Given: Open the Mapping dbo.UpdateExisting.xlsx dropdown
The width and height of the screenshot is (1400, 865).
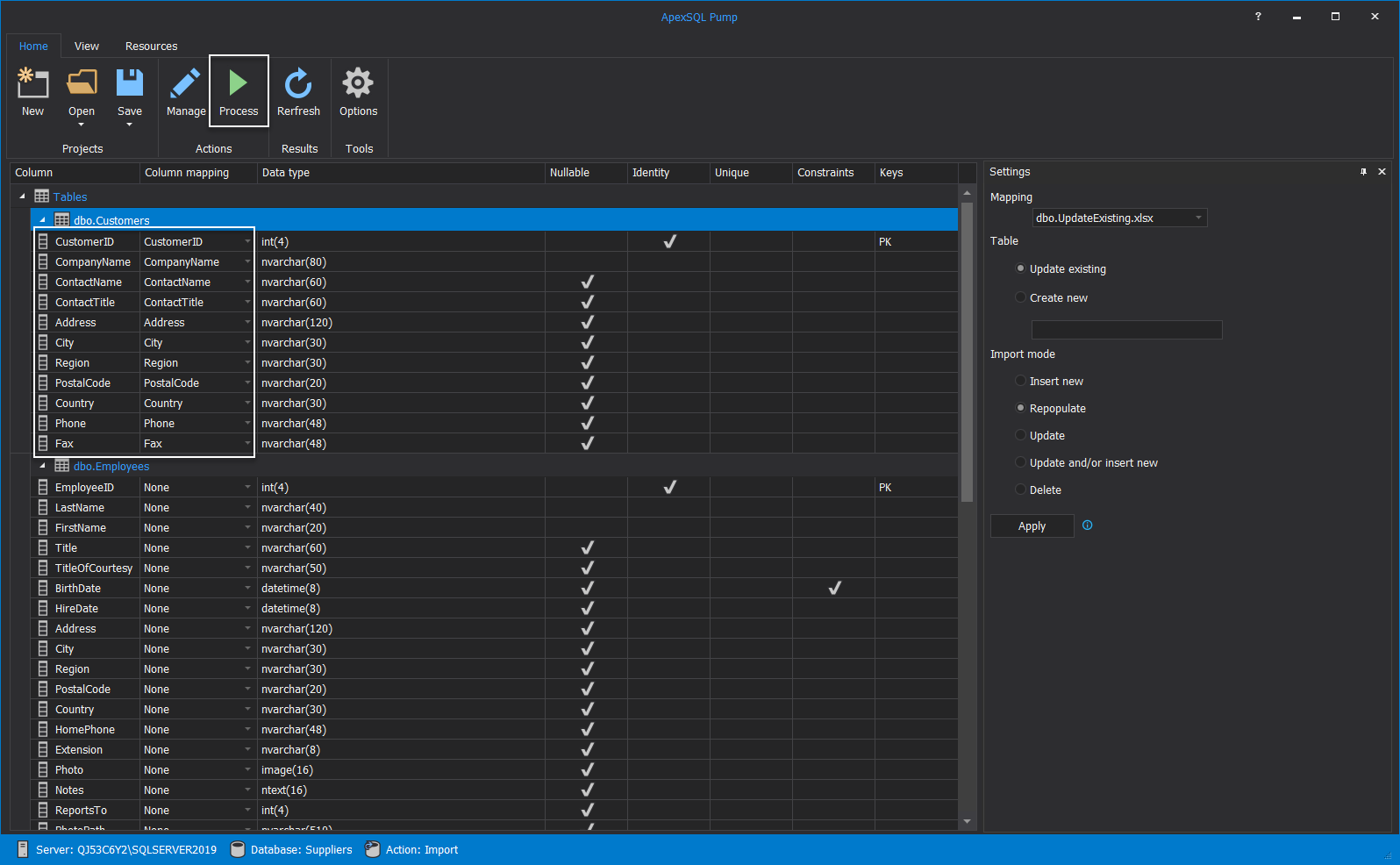Looking at the screenshot, I should coord(1119,218).
